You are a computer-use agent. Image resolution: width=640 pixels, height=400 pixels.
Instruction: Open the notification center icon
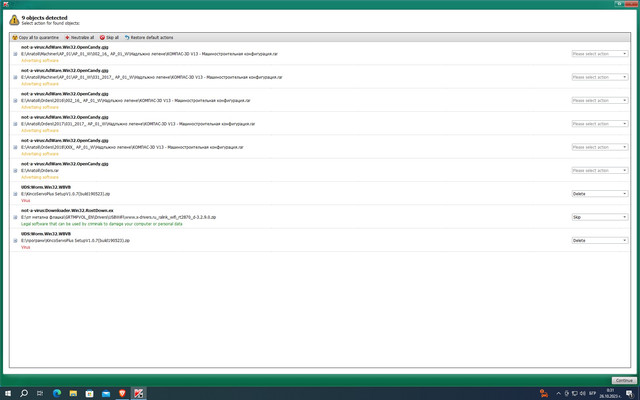coord(630,394)
